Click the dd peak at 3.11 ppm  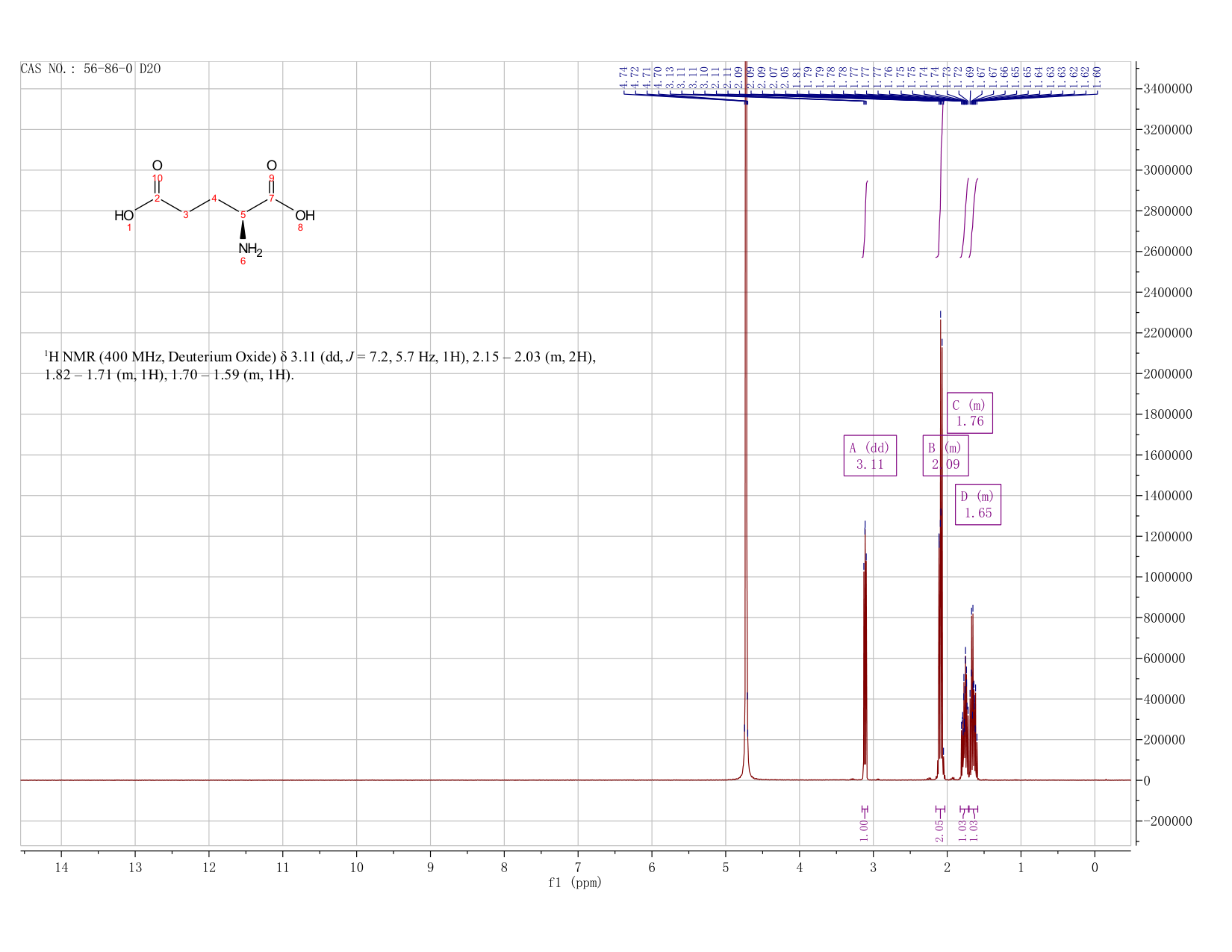click(865, 657)
